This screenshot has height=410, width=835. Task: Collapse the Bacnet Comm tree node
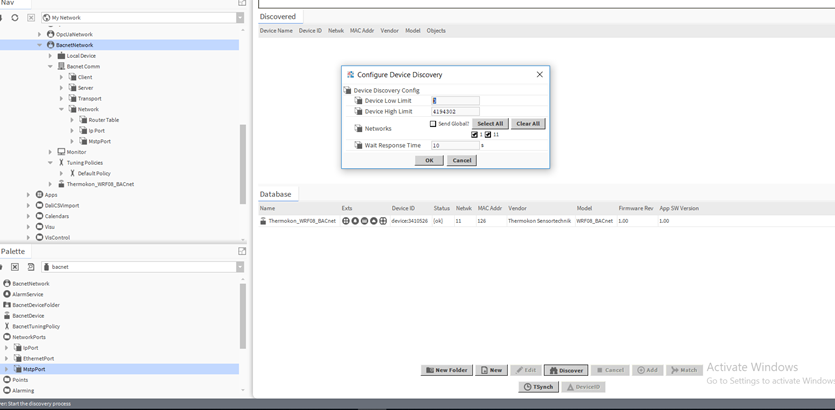pos(51,67)
